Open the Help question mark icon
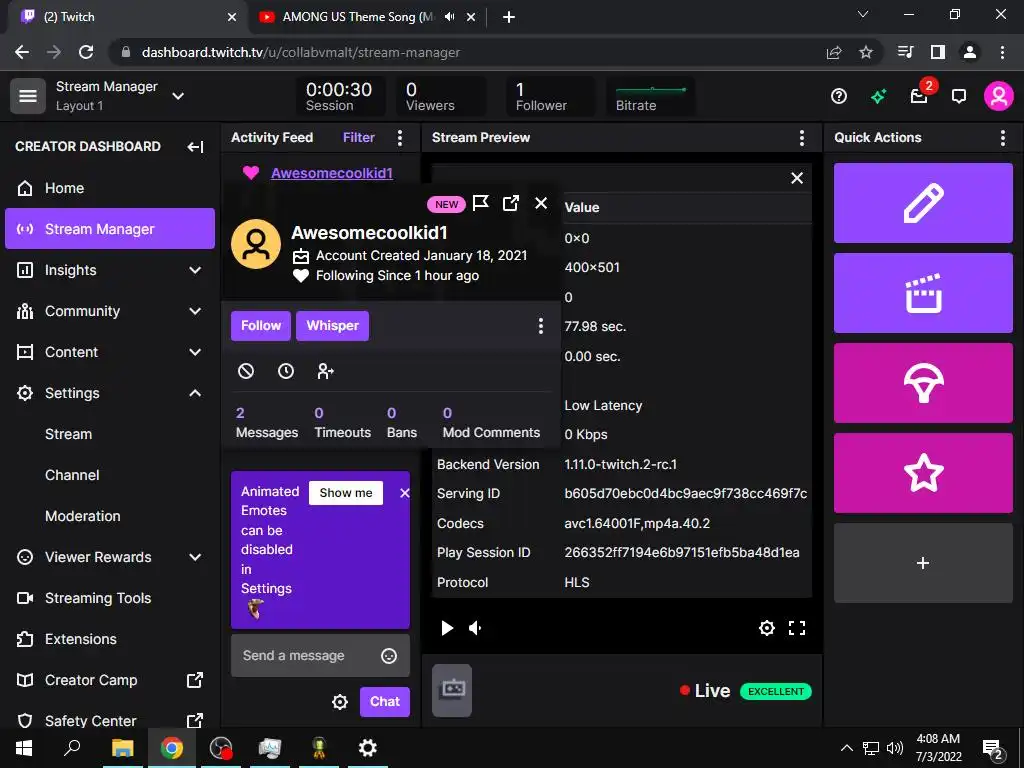 pyautogui.click(x=839, y=97)
